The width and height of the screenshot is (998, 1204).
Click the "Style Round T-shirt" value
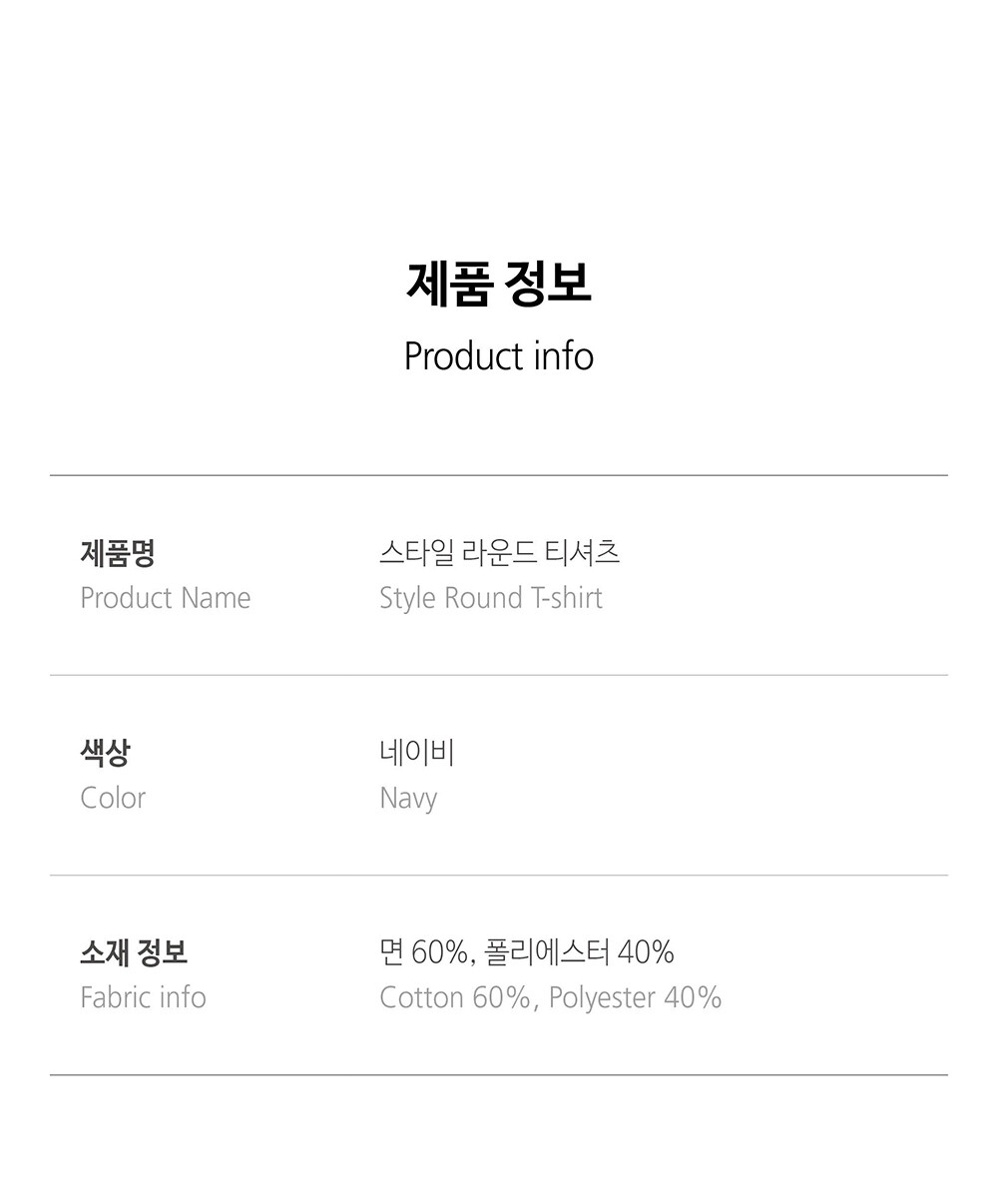click(x=490, y=598)
